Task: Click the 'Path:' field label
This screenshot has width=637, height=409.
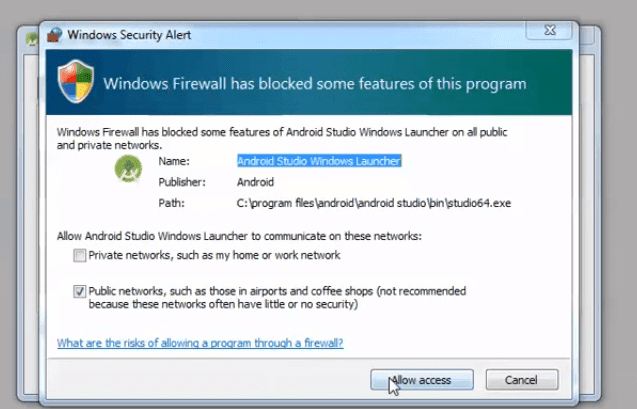Action: tap(171, 203)
